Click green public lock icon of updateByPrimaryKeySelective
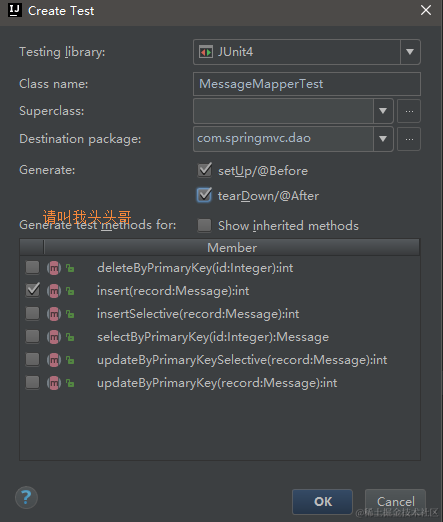This screenshot has width=443, height=522. click(70, 360)
